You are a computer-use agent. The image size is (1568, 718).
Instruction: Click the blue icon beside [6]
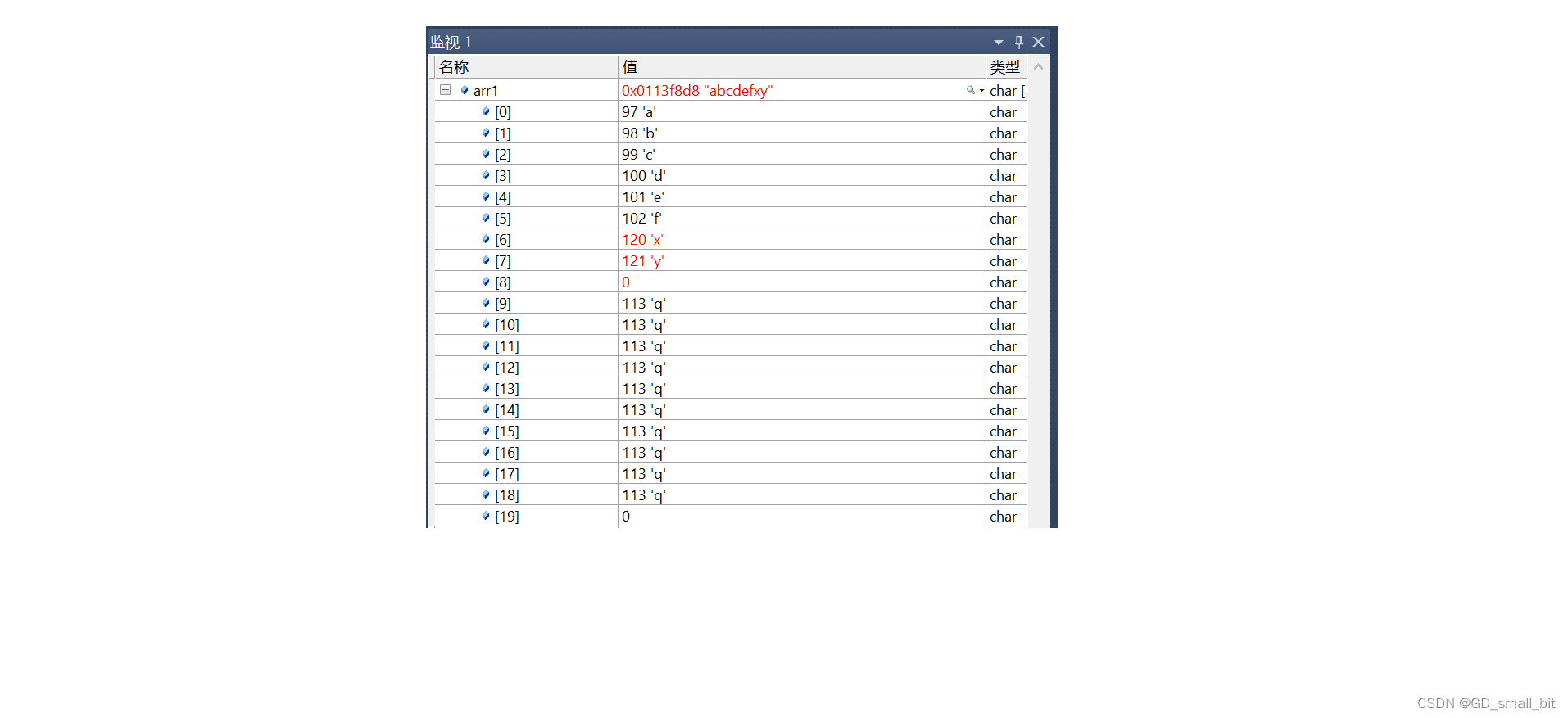[486, 239]
